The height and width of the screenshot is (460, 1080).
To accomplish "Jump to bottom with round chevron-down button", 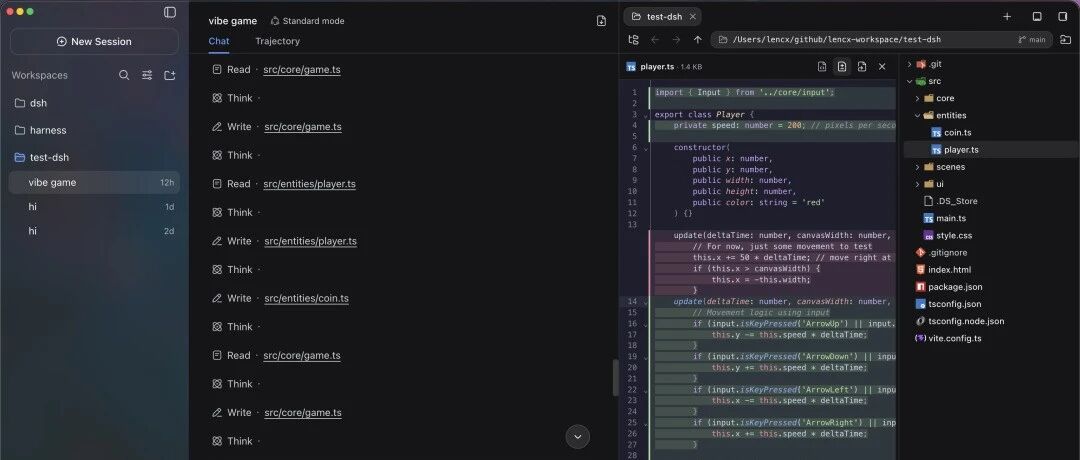I will (578, 437).
